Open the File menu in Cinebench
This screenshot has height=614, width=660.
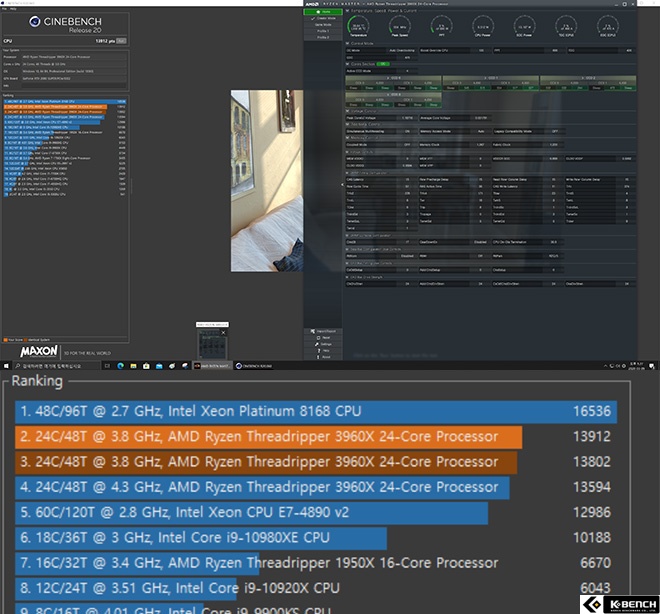(x=5, y=8)
